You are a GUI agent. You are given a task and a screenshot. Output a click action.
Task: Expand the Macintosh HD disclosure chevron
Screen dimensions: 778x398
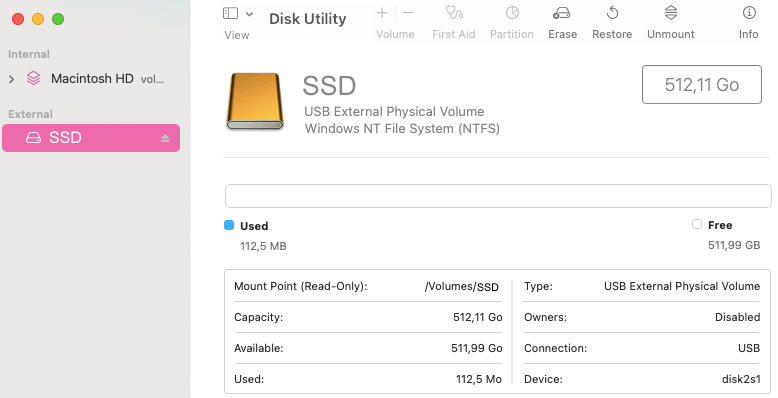tap(11, 79)
